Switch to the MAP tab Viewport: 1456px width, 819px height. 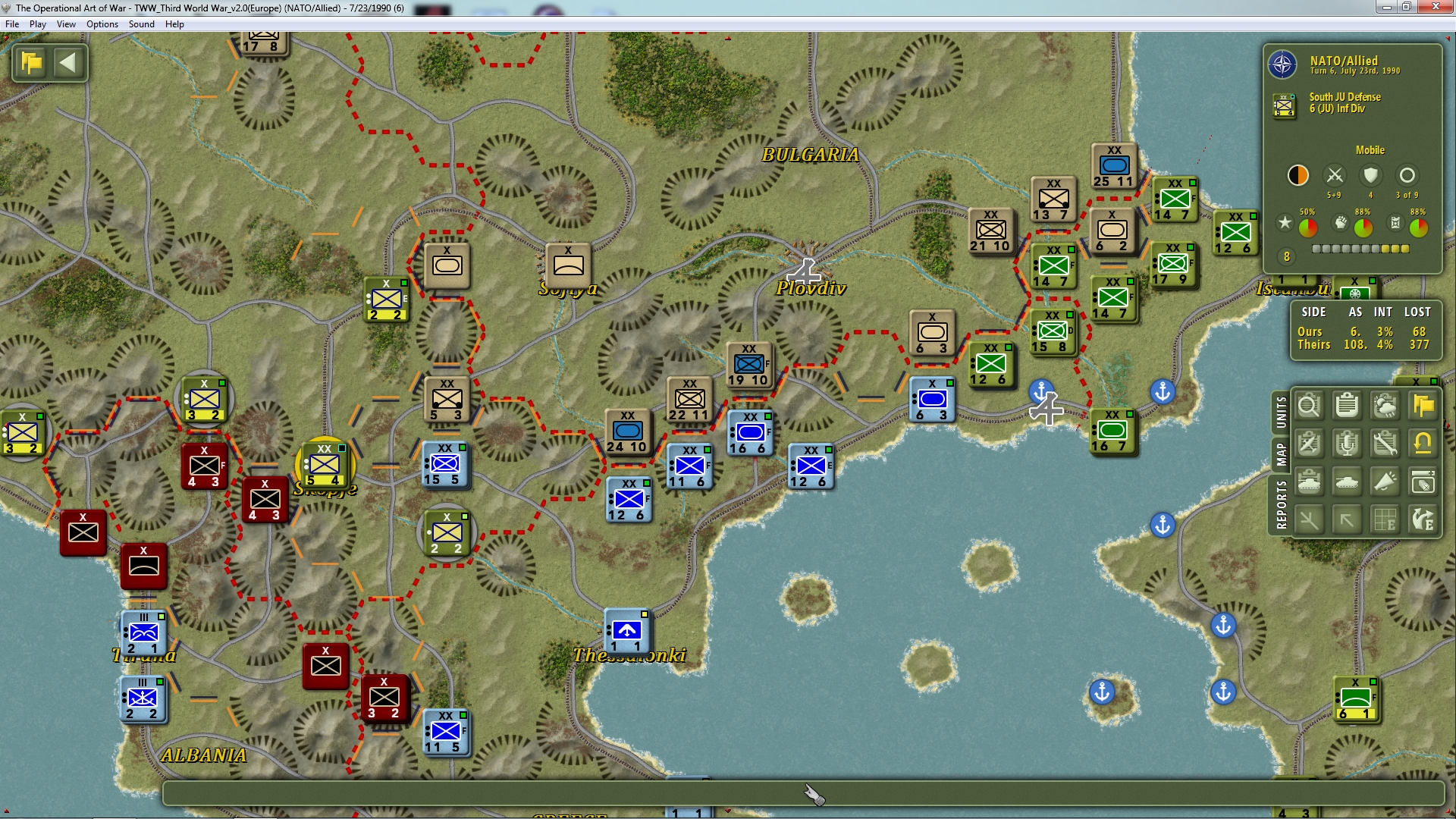pos(1281,454)
